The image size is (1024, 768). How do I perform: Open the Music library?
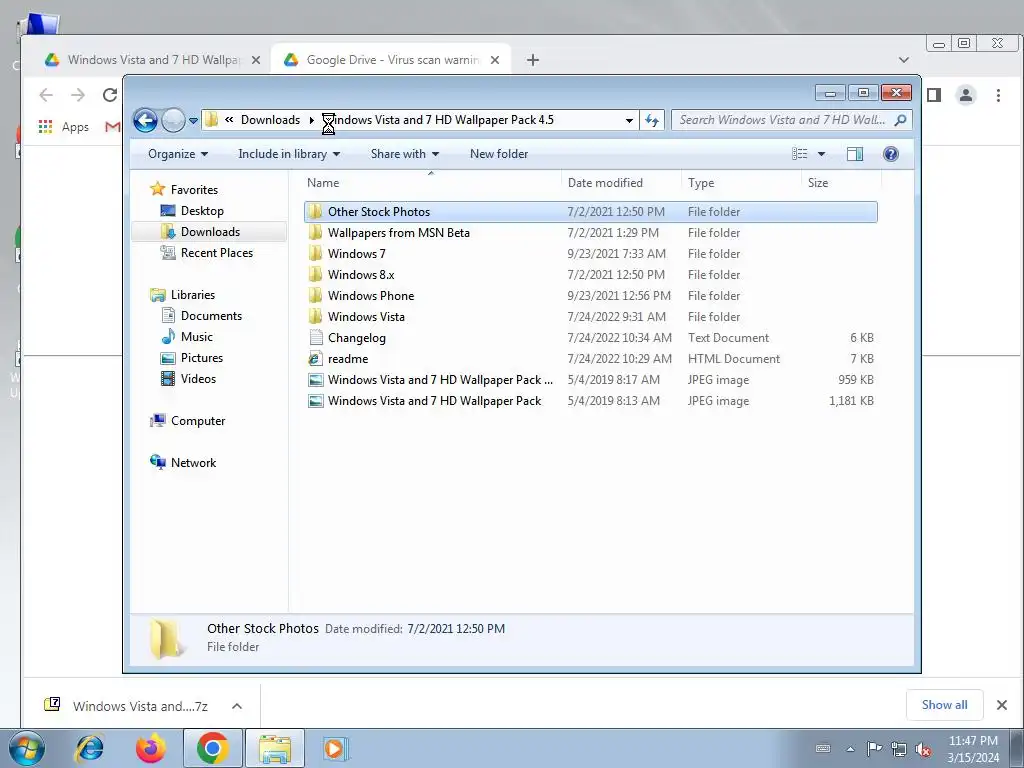tap(197, 337)
